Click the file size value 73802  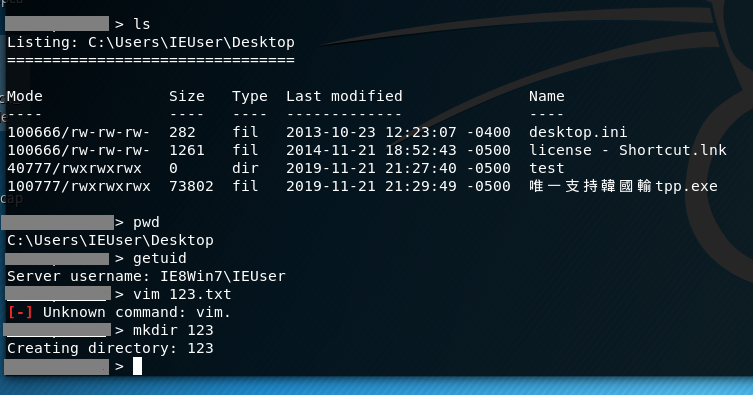(191, 186)
